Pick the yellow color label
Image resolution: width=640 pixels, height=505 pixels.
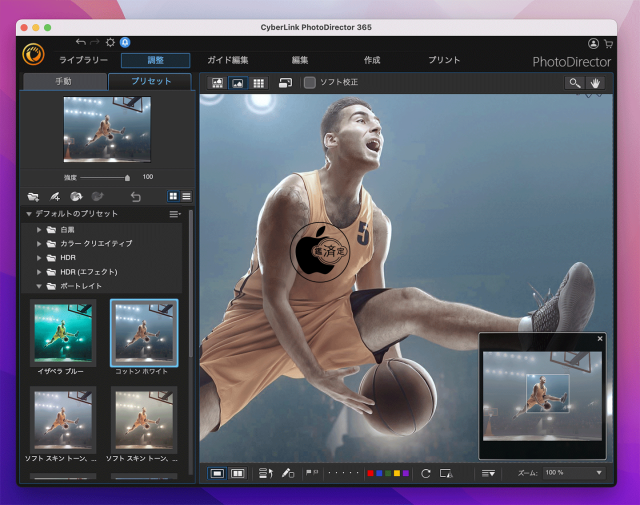[x=397, y=473]
